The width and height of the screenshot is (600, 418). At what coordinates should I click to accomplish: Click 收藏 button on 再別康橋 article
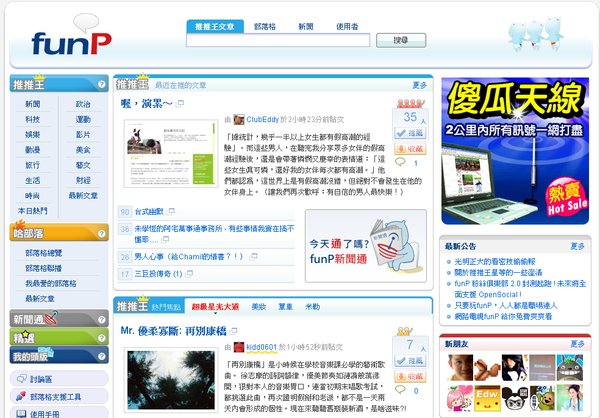pyautogui.click(x=410, y=377)
